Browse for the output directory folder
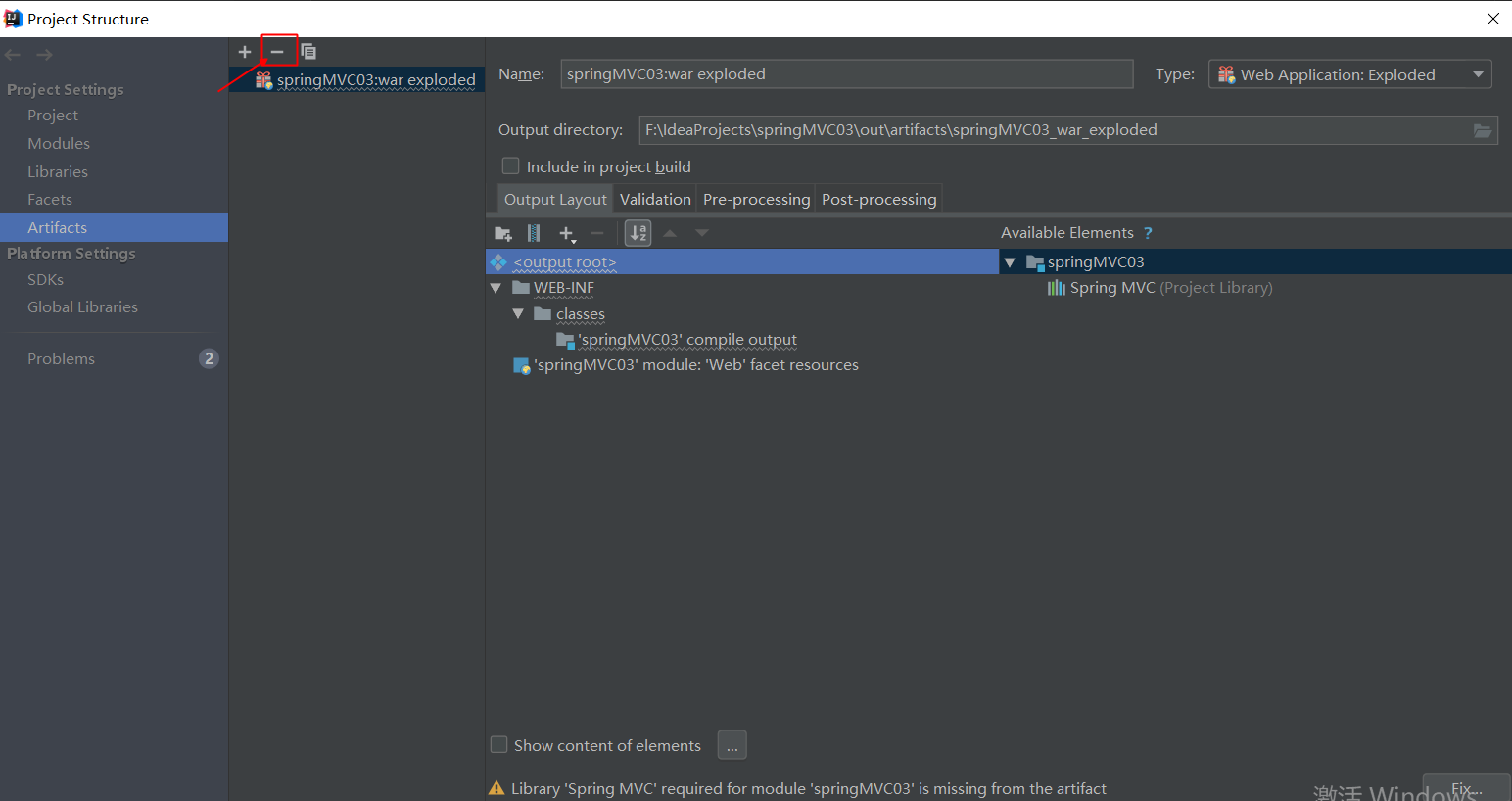 pos(1484,130)
